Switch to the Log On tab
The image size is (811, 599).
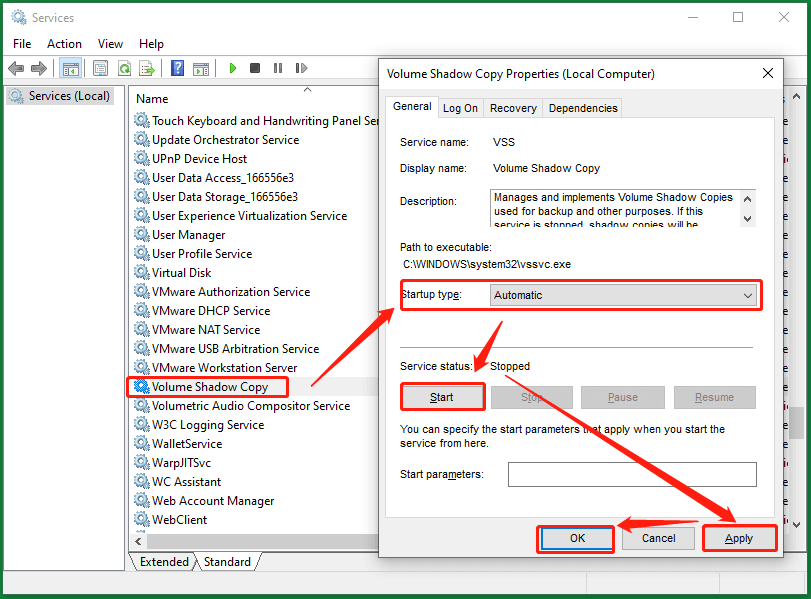click(x=460, y=108)
